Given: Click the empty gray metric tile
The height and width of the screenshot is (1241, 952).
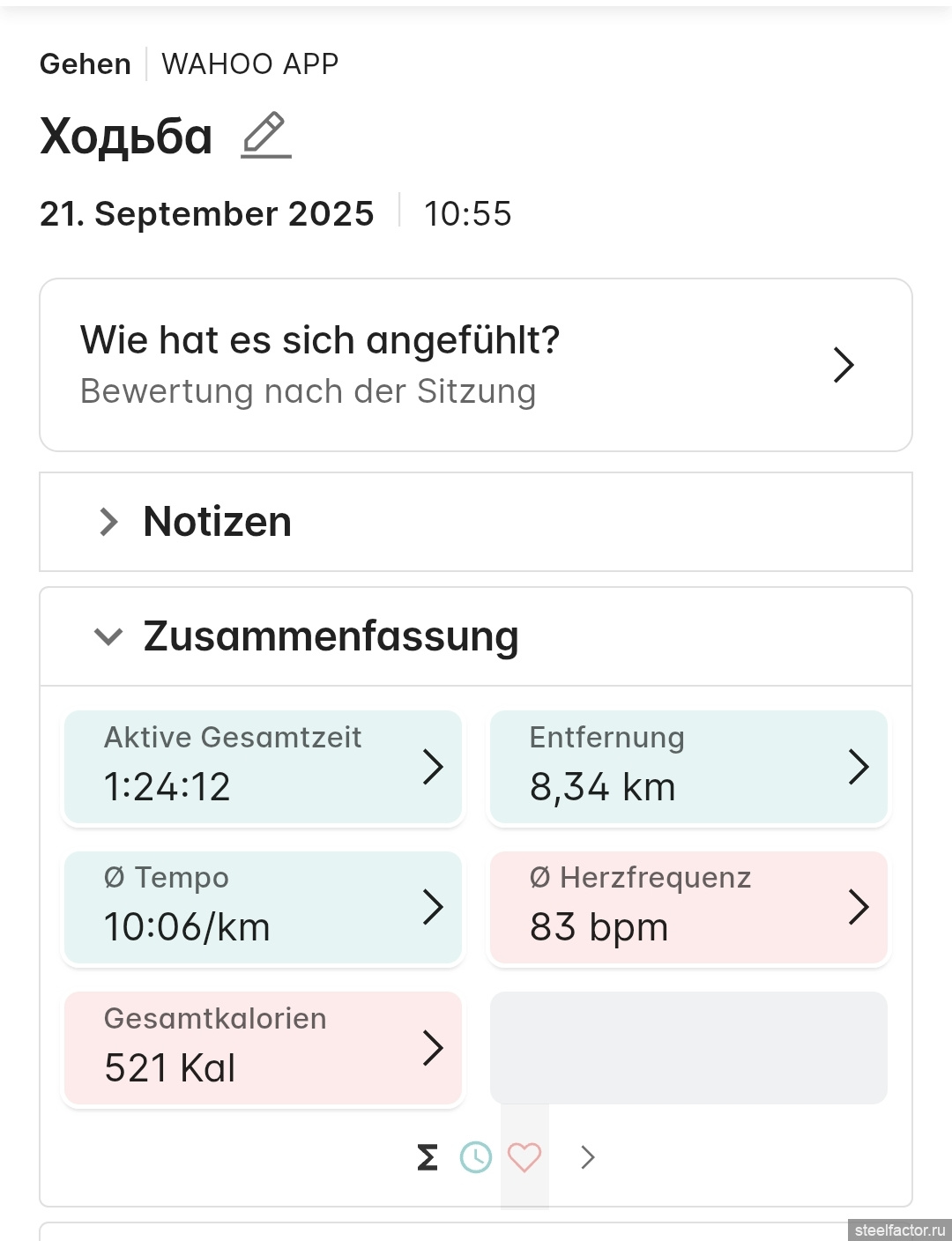Looking at the screenshot, I should click(x=688, y=1048).
